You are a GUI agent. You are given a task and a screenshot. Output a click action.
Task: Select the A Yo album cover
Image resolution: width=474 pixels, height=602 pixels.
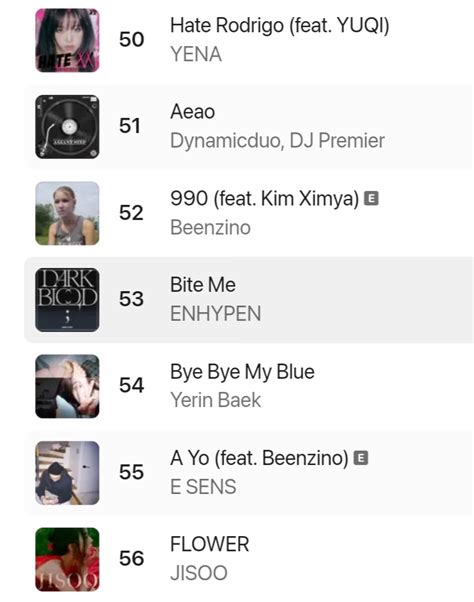coord(67,473)
